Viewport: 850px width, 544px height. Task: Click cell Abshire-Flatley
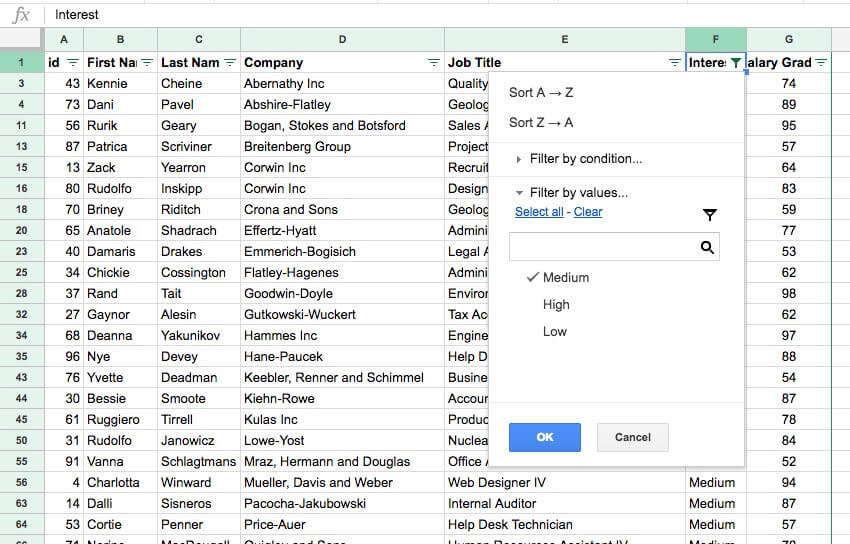coord(342,105)
